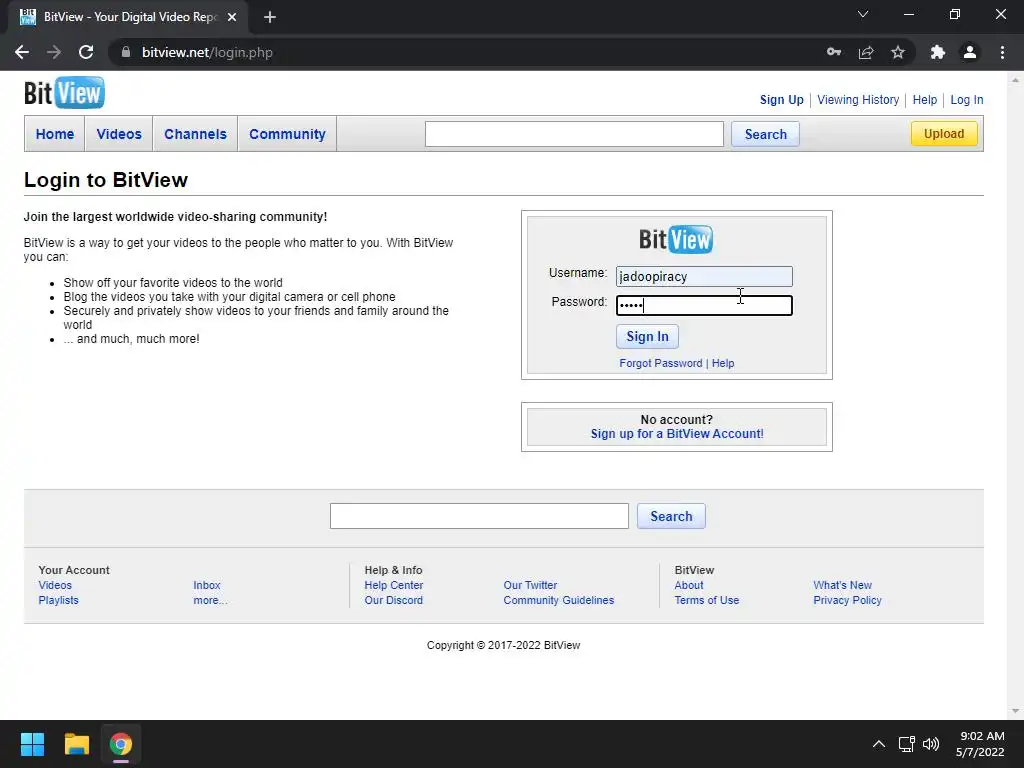This screenshot has width=1024, height=768.
Task: Open the saved passwords key icon
Action: (834, 52)
